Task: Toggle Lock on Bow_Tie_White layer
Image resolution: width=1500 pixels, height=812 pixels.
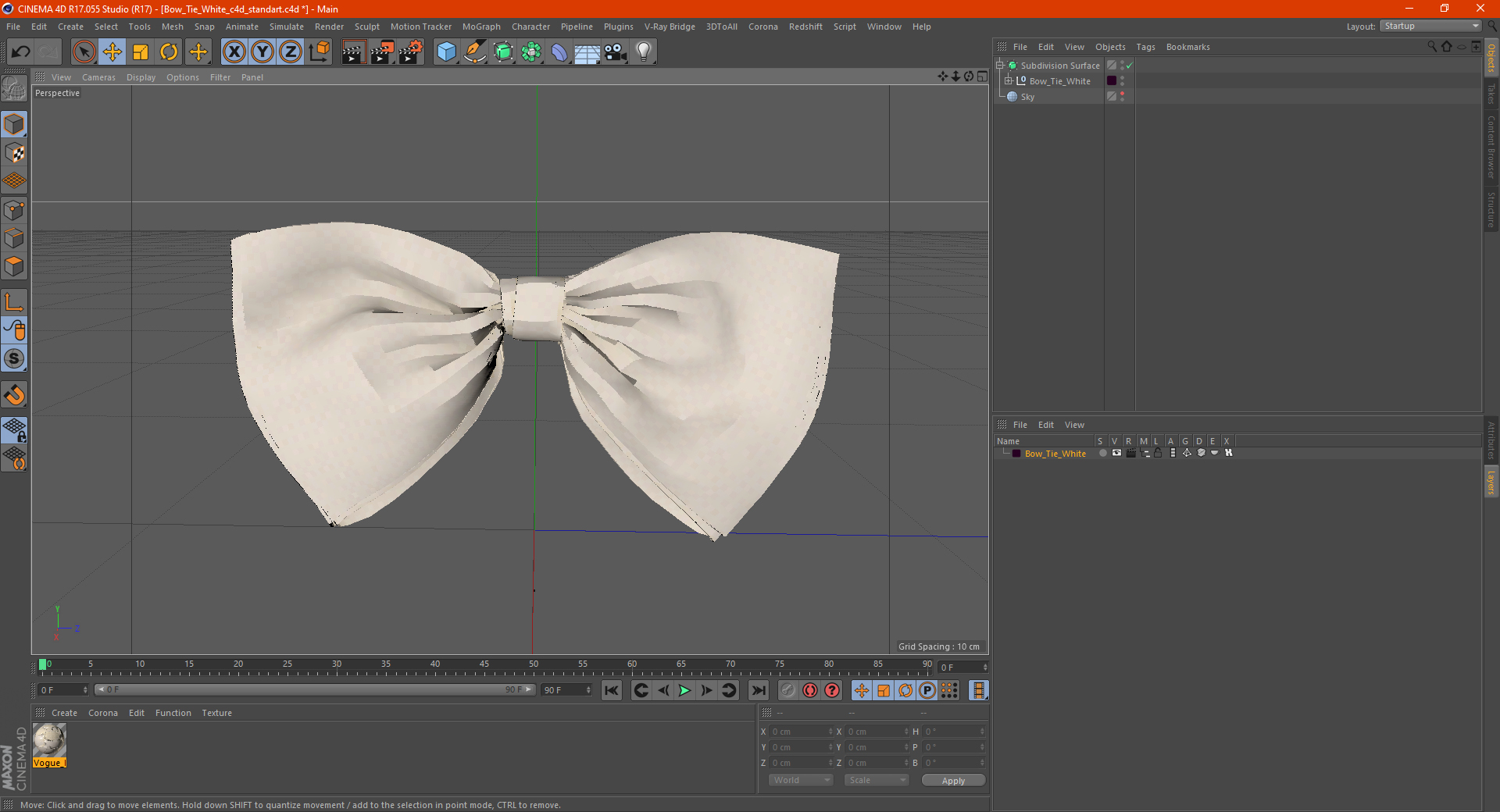Action: (x=1158, y=453)
